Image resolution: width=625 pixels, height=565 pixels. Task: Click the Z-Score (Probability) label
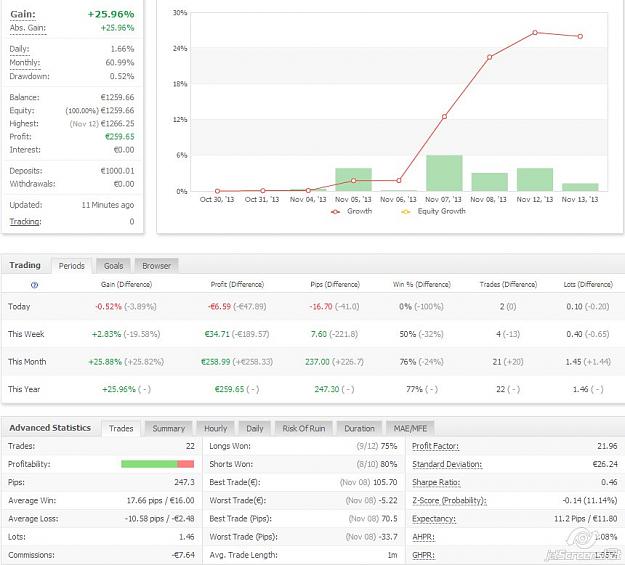point(449,501)
